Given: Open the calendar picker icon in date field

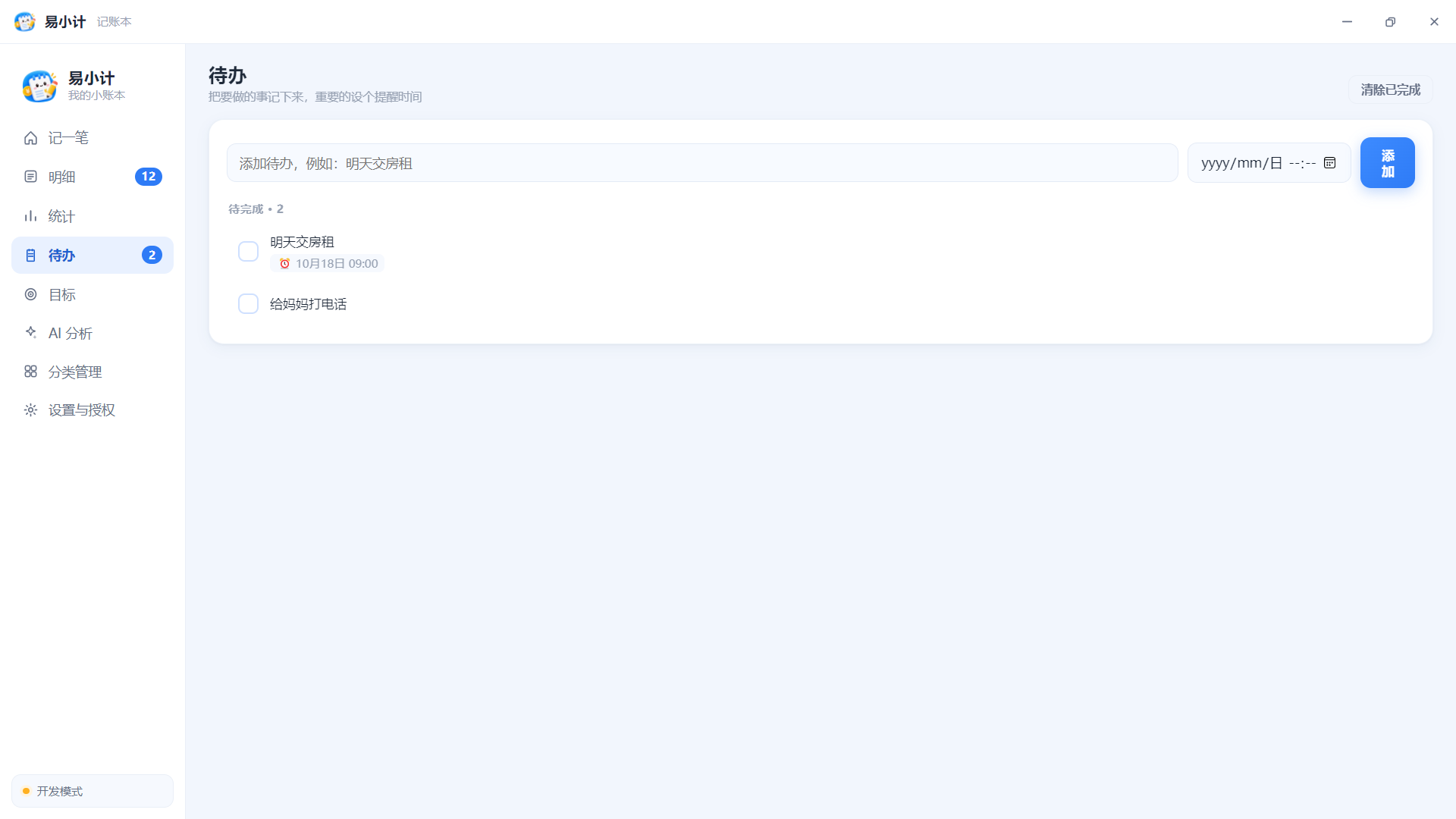Looking at the screenshot, I should tap(1329, 163).
